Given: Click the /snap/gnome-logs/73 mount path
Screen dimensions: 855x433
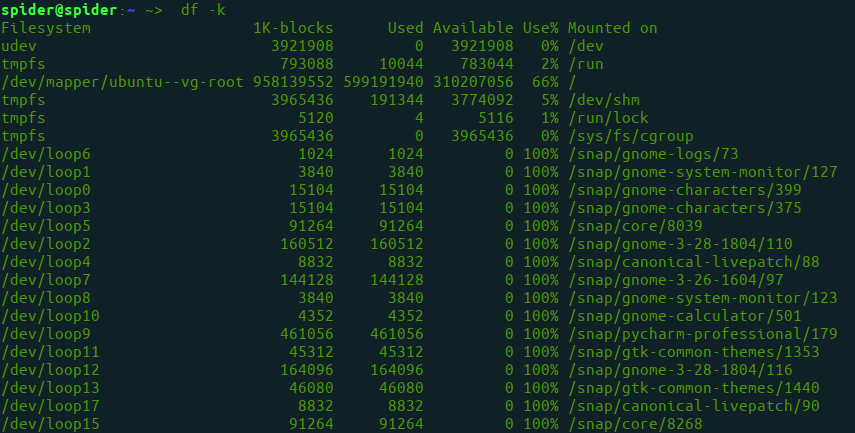Looking at the screenshot, I should click(x=653, y=154).
